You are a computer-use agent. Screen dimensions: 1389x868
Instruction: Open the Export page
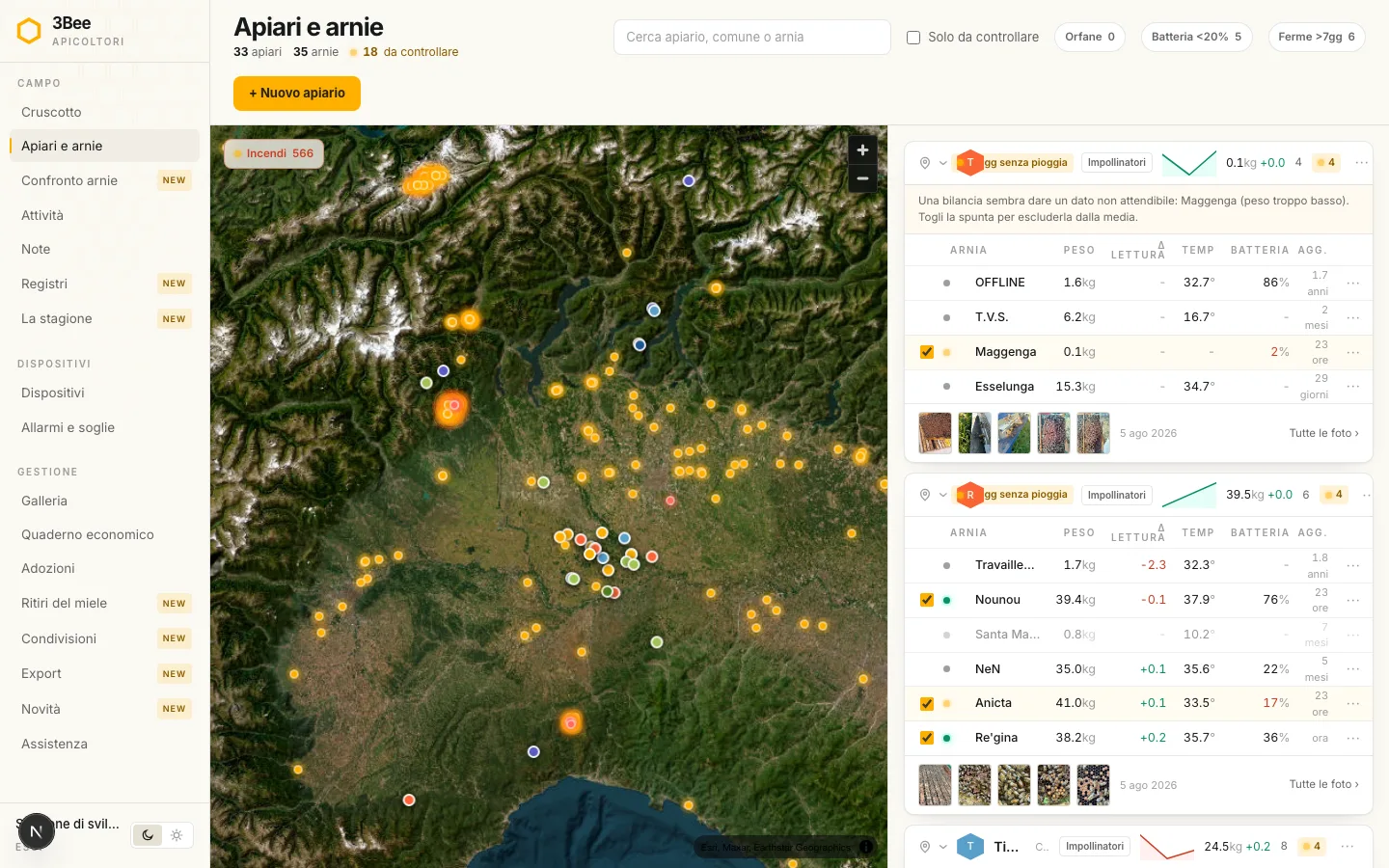tap(104, 673)
